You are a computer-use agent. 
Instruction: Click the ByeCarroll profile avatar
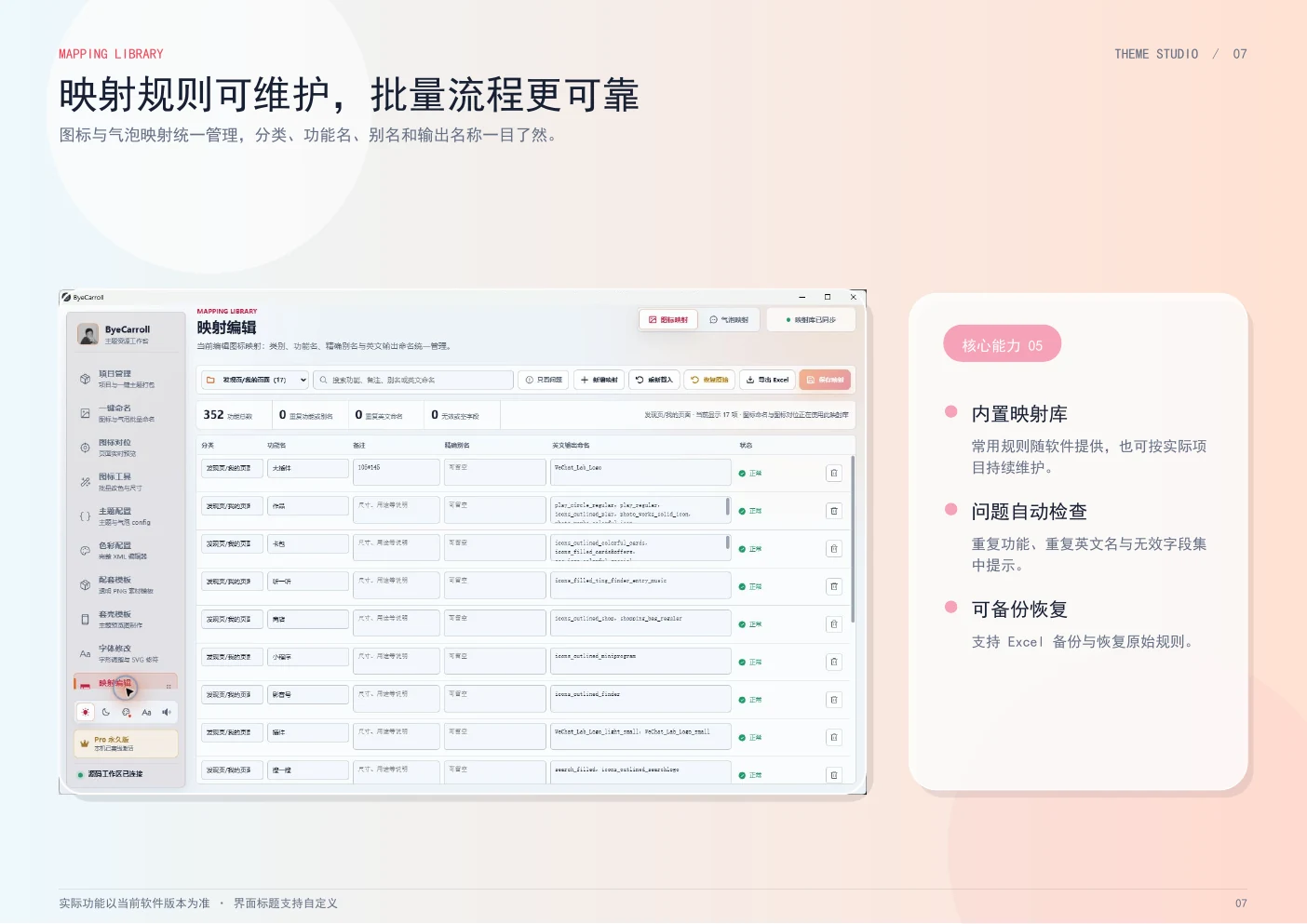click(88, 334)
